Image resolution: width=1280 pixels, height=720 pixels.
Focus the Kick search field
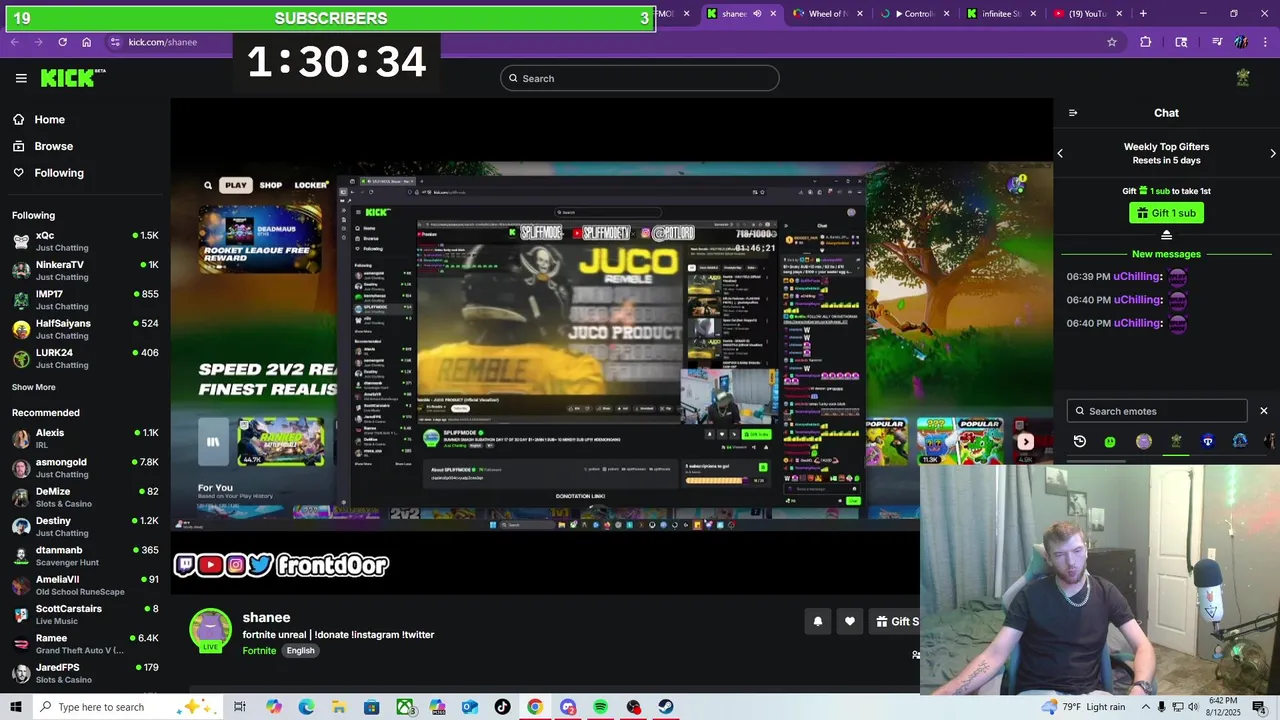pos(640,78)
